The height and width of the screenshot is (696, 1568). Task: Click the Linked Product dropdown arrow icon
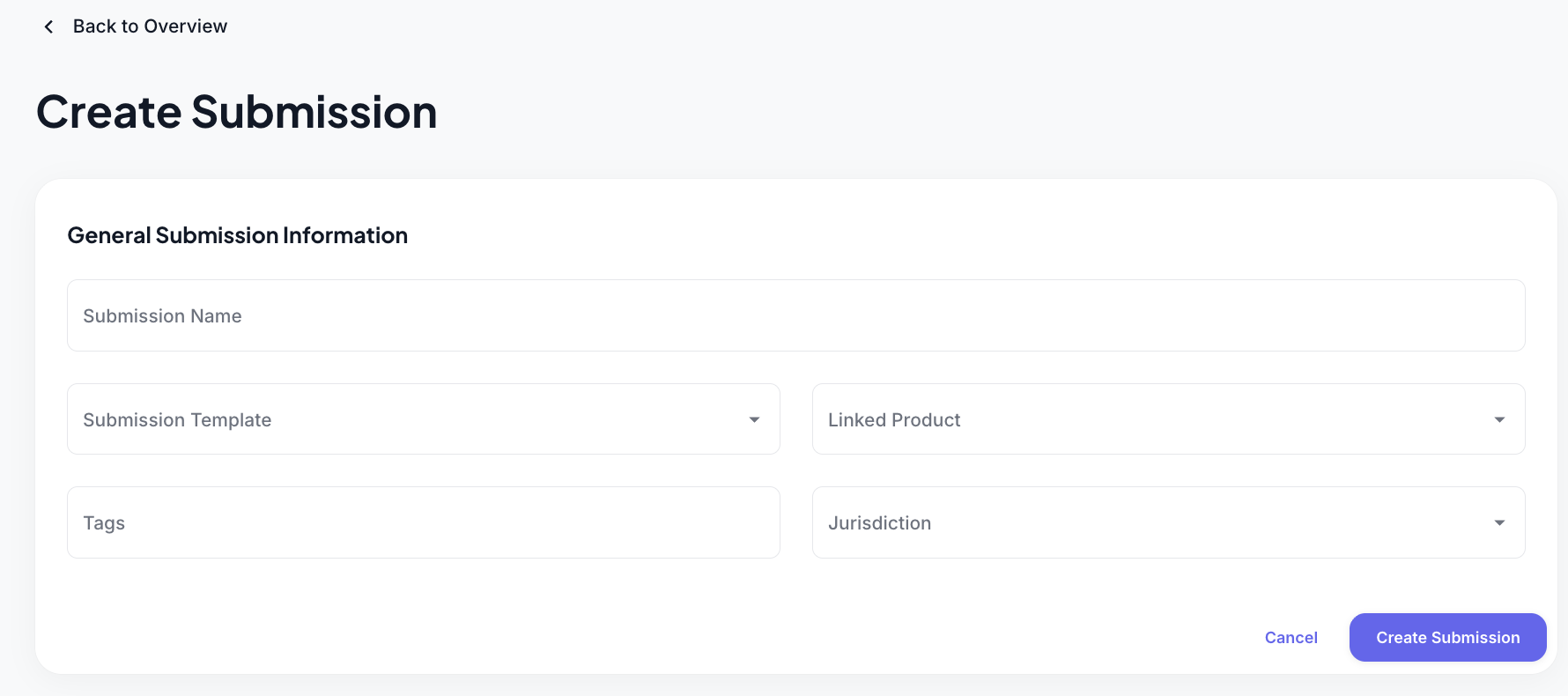coord(1498,419)
